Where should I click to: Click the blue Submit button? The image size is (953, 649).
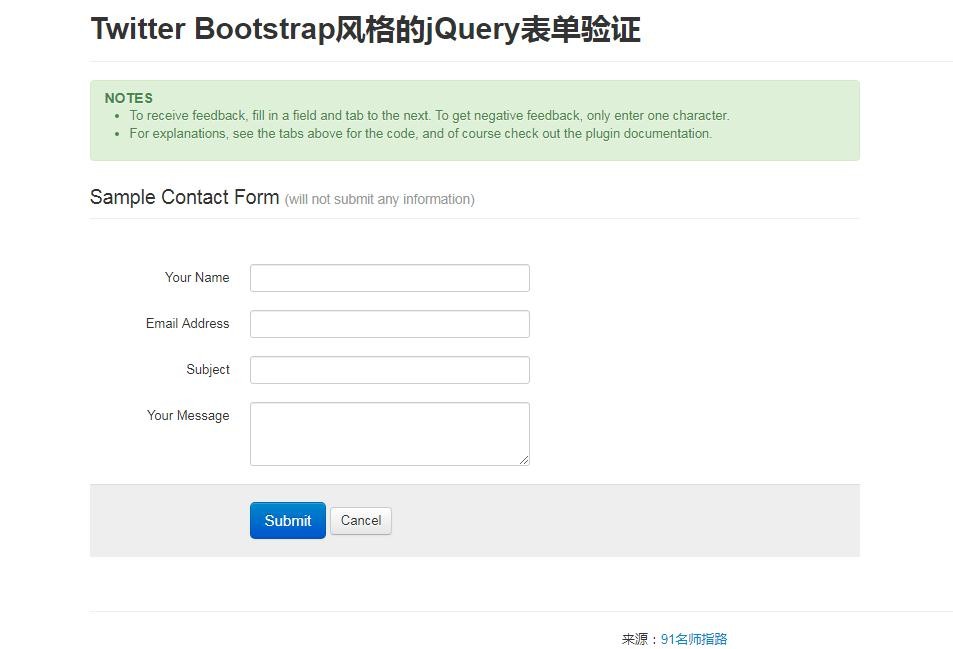pyautogui.click(x=287, y=520)
